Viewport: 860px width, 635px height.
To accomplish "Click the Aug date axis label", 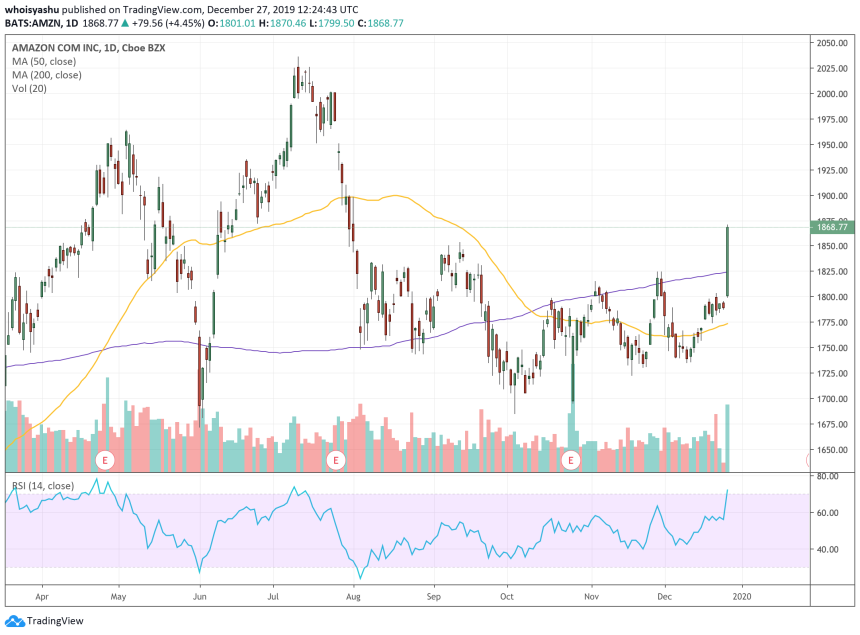I will 353,596.
